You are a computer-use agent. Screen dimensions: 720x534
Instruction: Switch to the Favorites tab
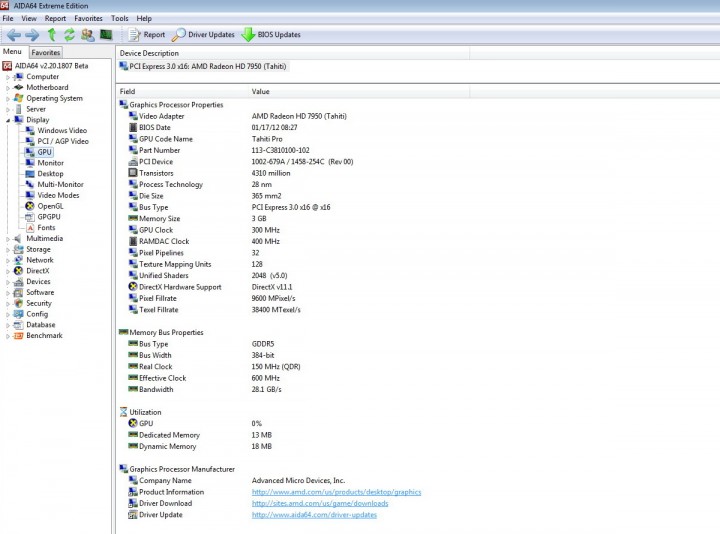click(x=46, y=52)
